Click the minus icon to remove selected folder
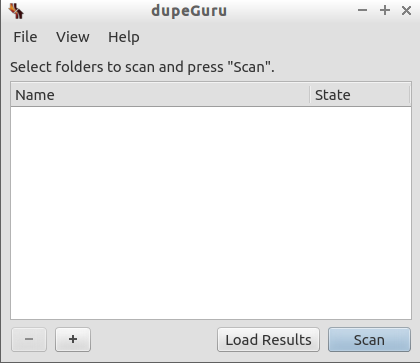Screen dimensions: 420x363 [x=29, y=339]
